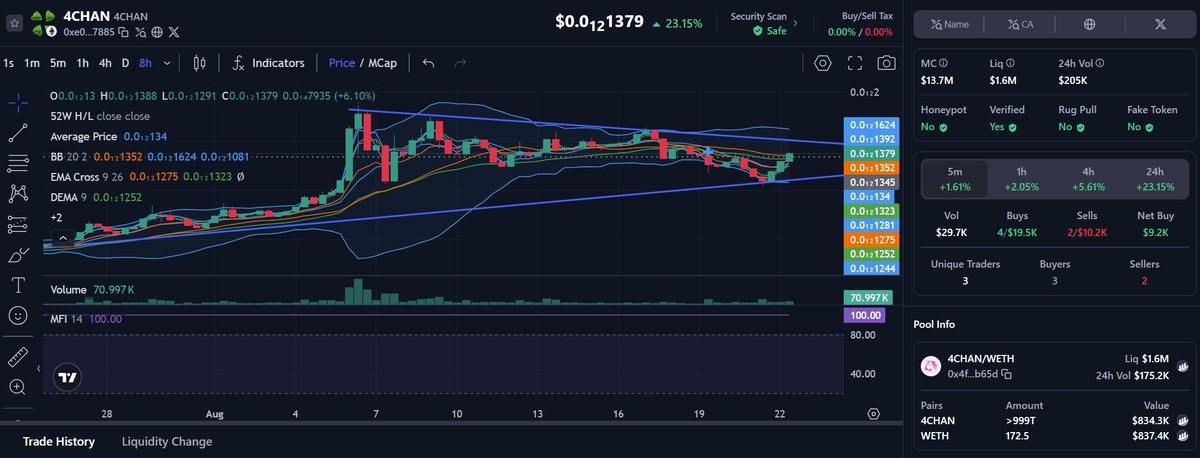Open the website globe icon under 4CHAN
Screen dimensions: 1200x458
pos(157,33)
